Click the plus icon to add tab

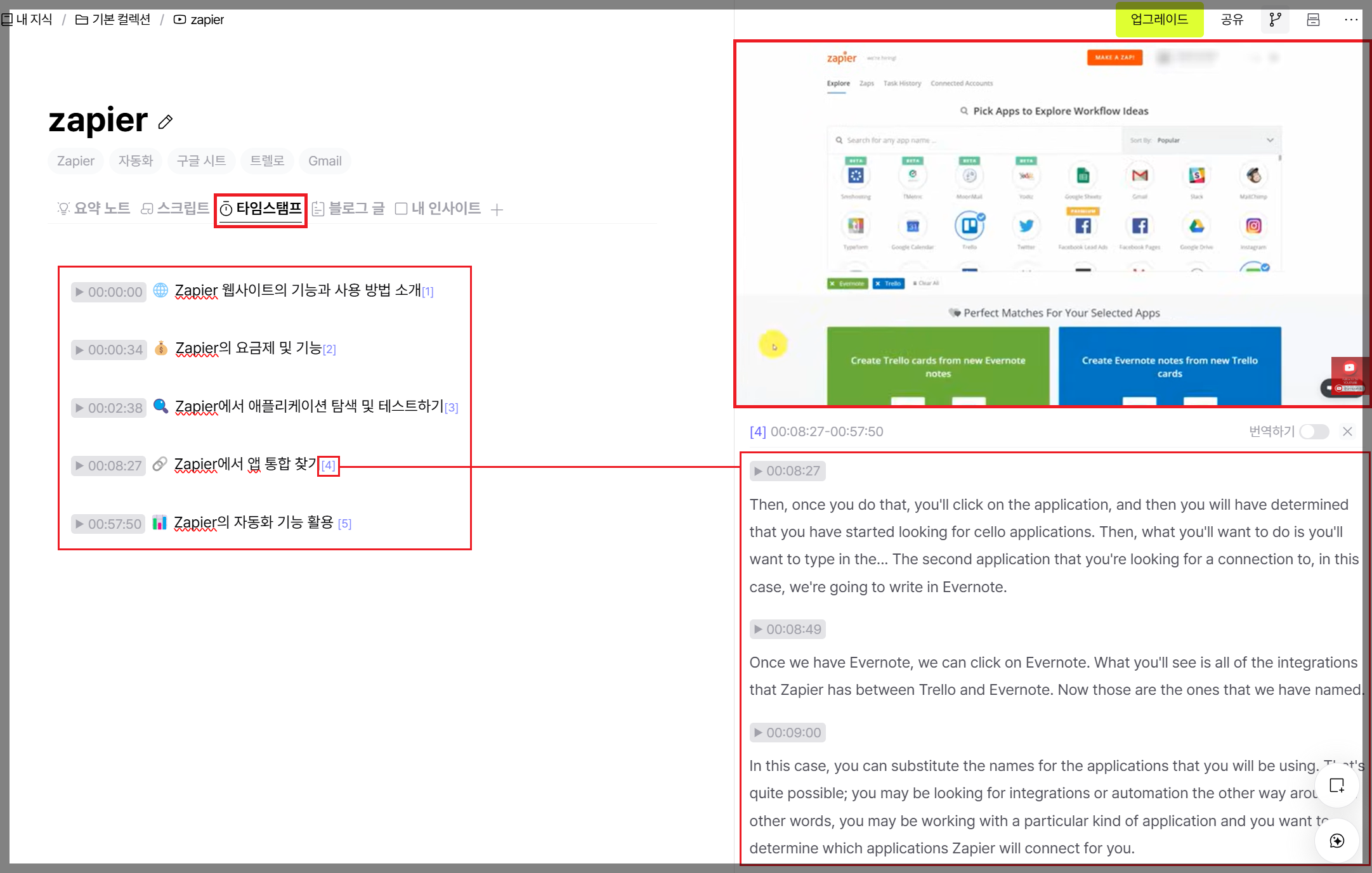pos(497,209)
